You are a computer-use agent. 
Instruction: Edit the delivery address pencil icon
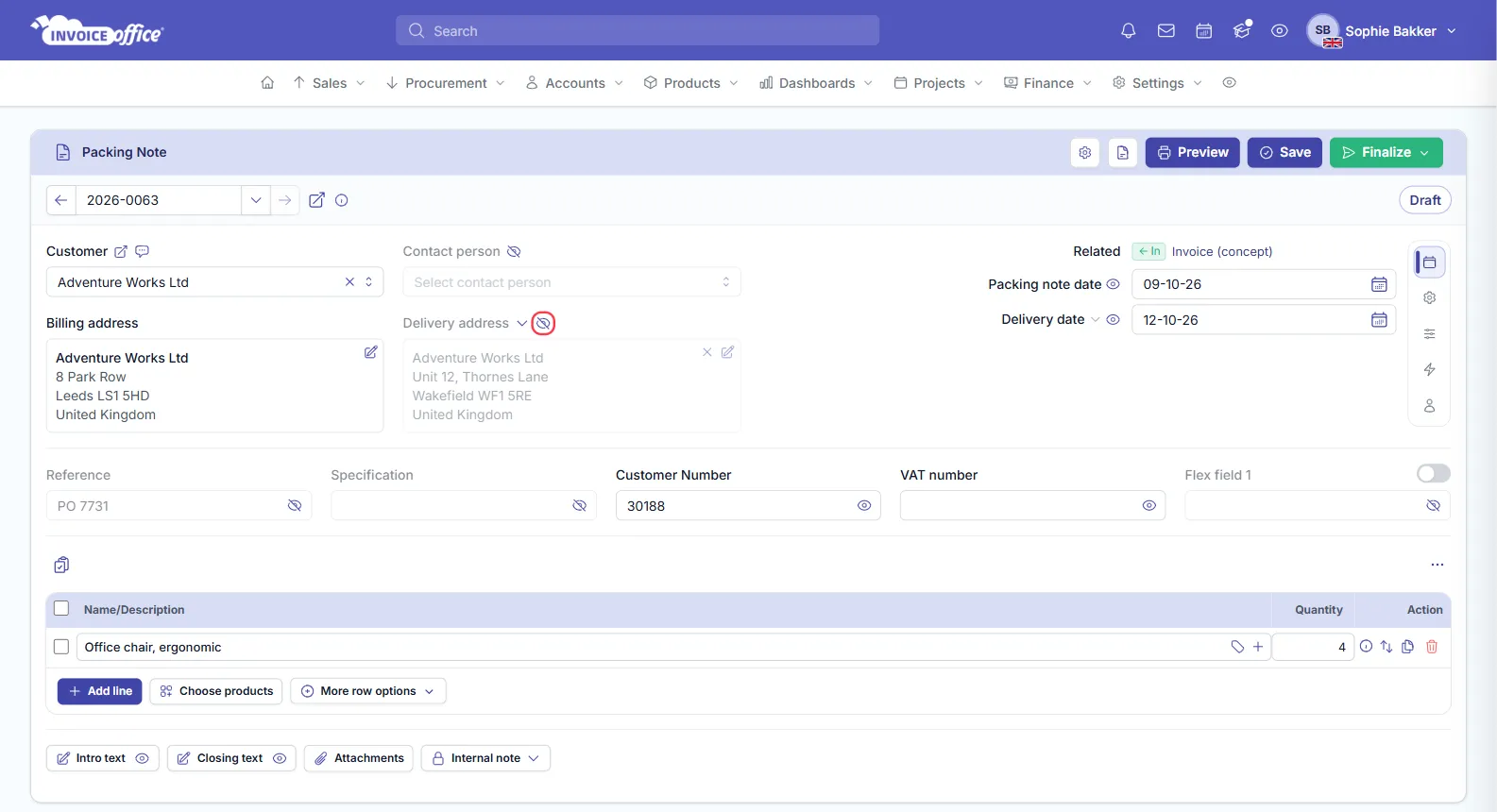click(728, 352)
